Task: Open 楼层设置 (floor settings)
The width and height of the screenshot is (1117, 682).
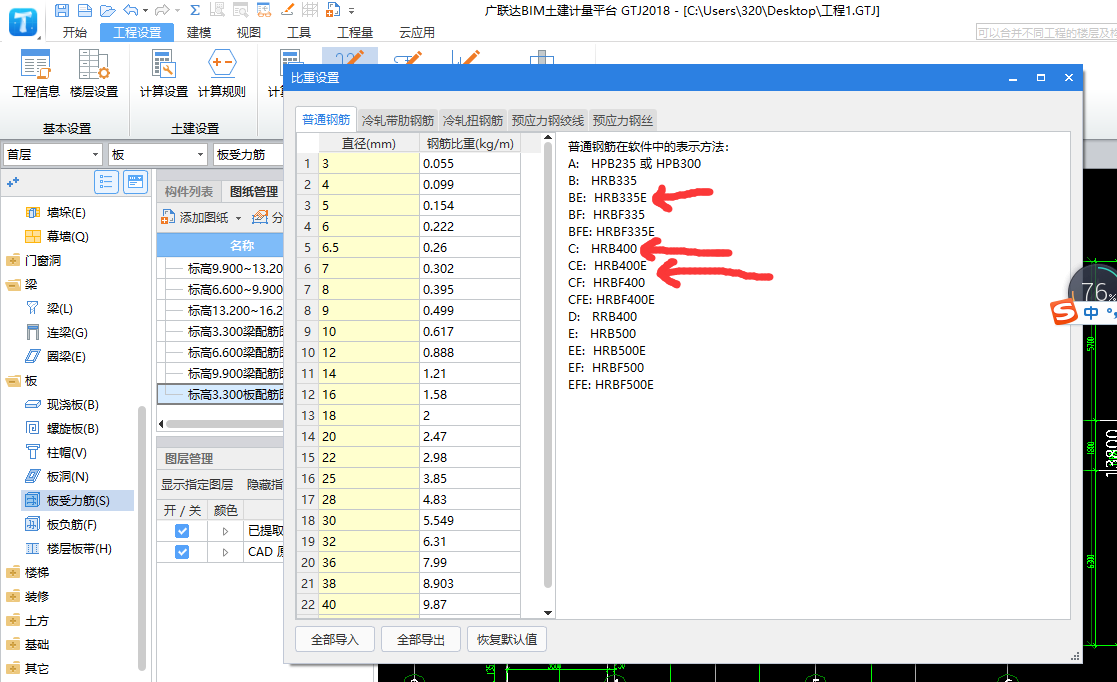Action: [94, 74]
